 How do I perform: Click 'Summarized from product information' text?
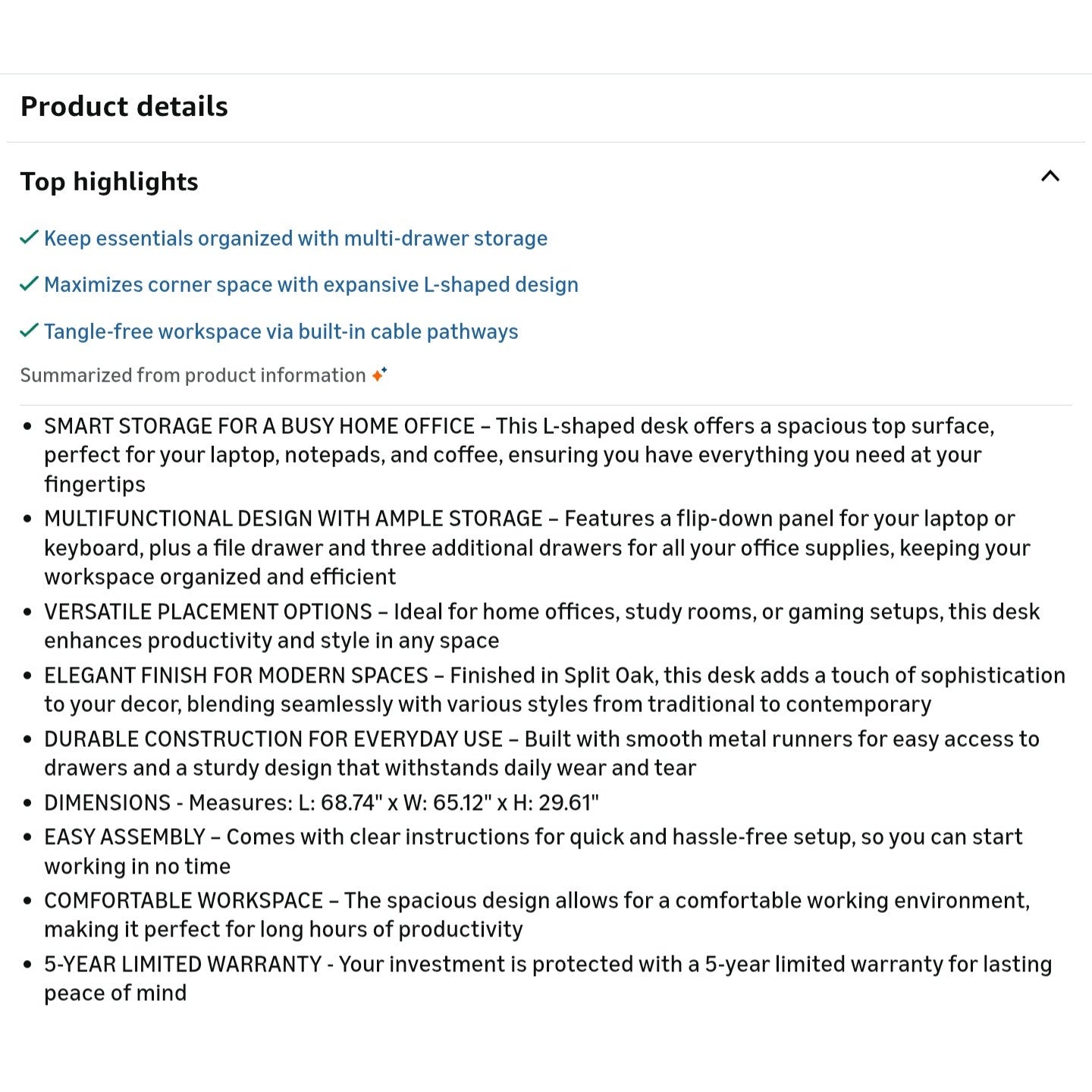[x=193, y=375]
